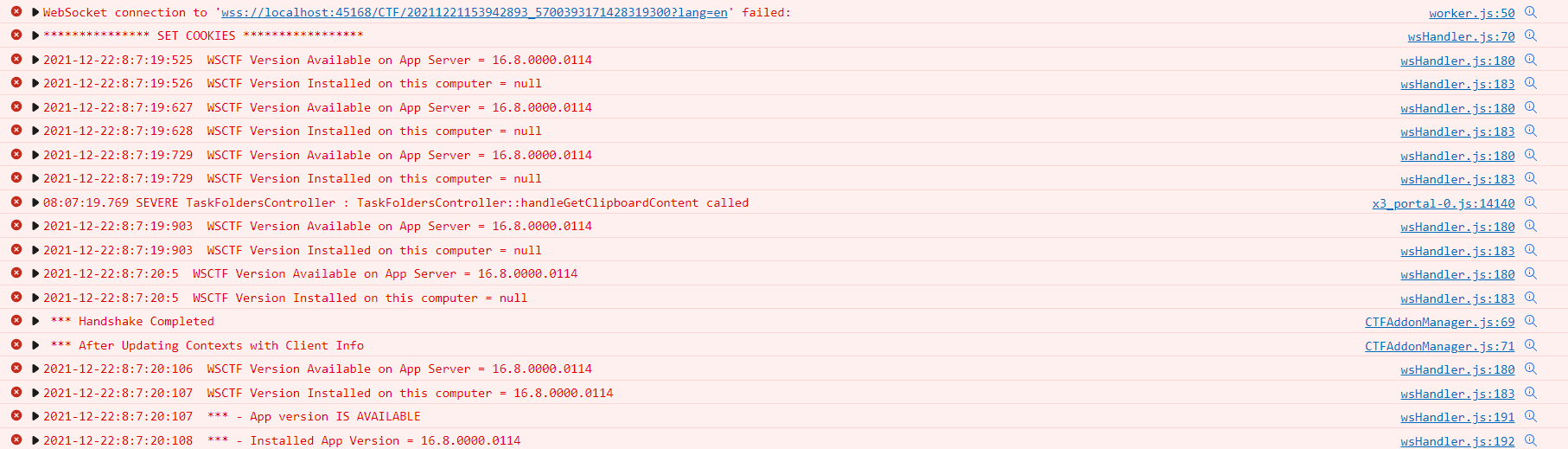This screenshot has width=1568, height=449.
Task: Expand the SET COOKIES log entry
Action: pos(35,35)
